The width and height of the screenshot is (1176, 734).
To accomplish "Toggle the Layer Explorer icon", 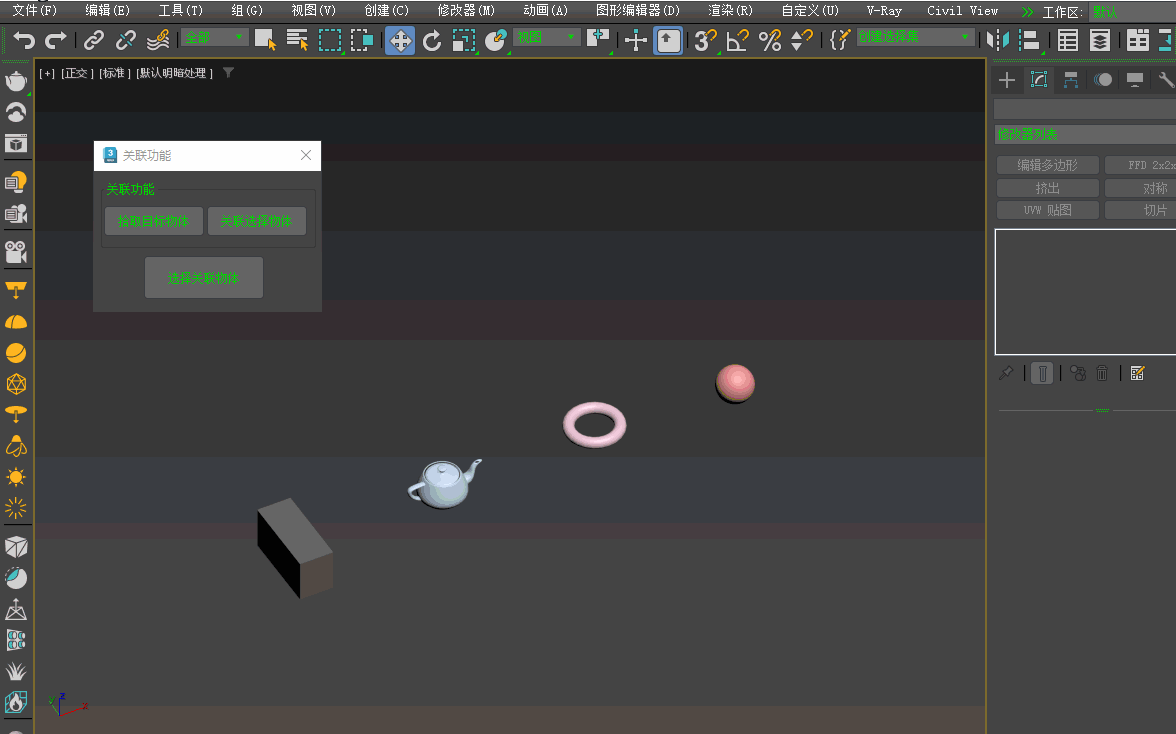I will (1100, 40).
